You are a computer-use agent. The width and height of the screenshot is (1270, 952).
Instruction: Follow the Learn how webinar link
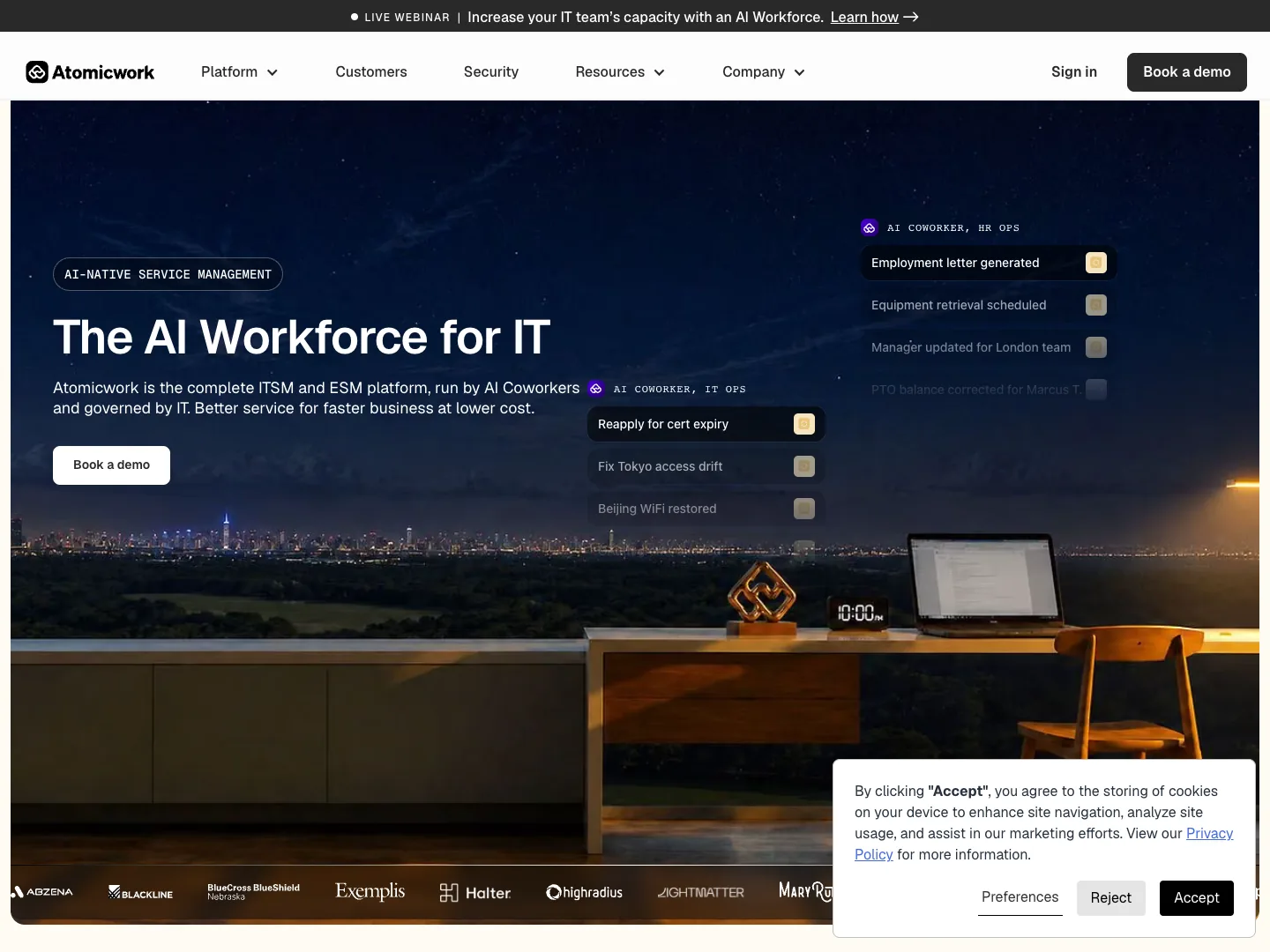coord(864,17)
